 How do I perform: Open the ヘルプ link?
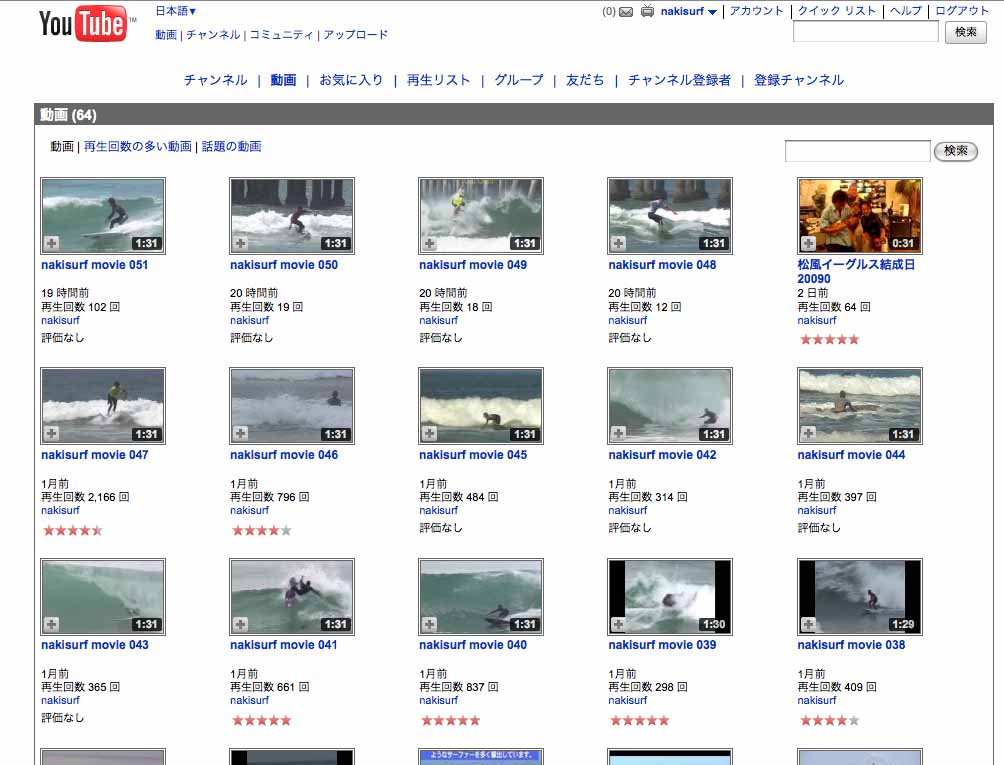905,11
